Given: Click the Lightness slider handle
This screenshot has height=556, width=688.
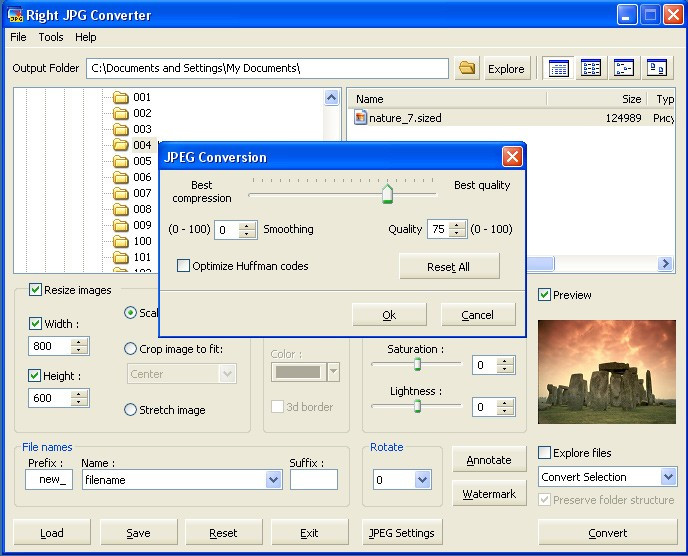Looking at the screenshot, I should [417, 406].
